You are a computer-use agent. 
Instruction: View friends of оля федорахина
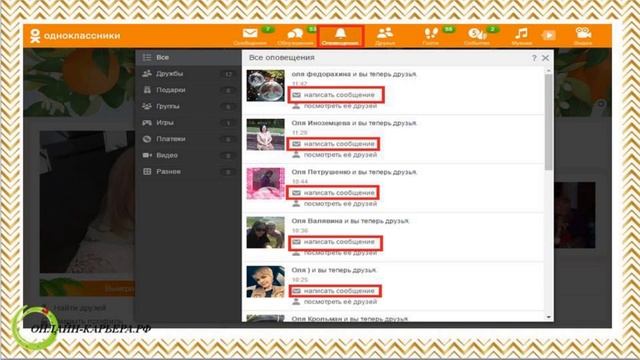pyautogui.click(x=334, y=106)
